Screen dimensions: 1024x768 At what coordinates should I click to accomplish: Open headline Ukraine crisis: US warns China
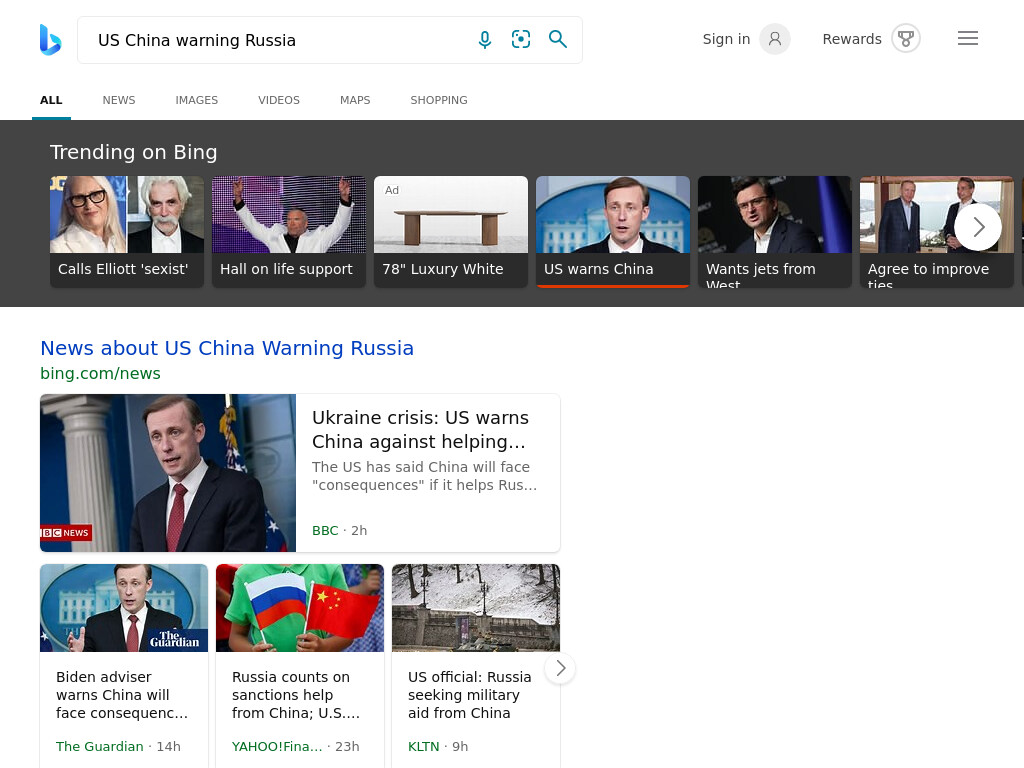(421, 430)
